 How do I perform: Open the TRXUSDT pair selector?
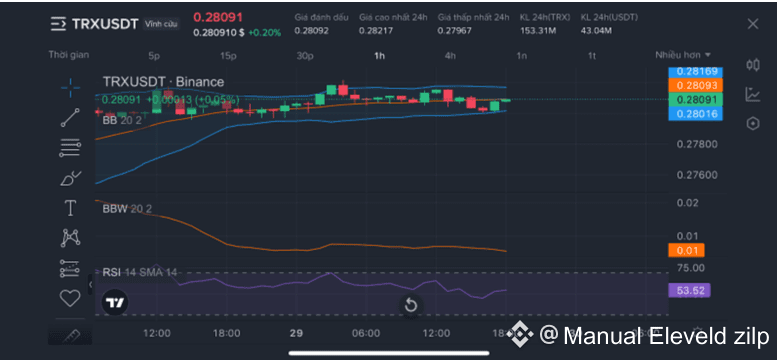point(105,24)
